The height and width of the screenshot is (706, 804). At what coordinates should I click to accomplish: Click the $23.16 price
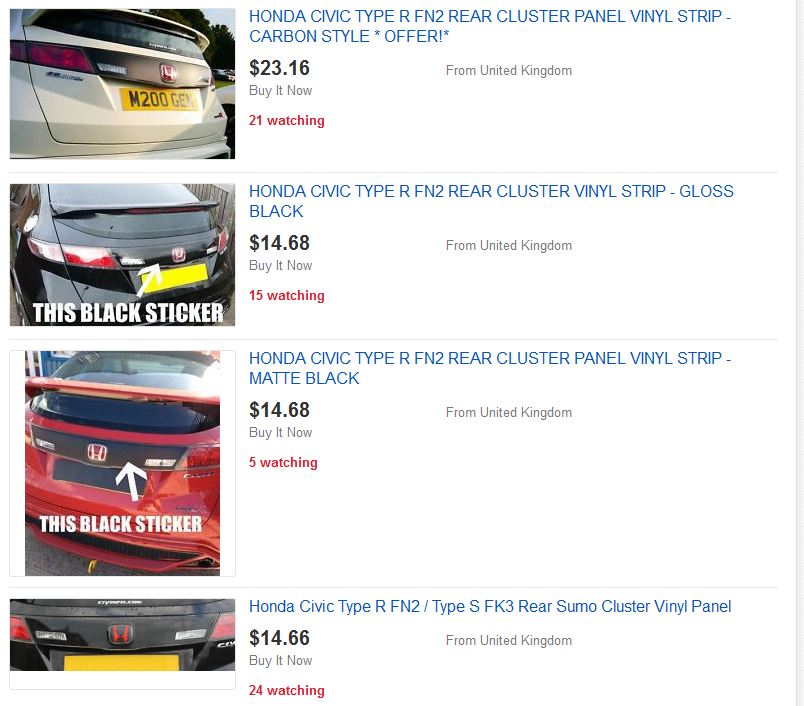point(279,68)
